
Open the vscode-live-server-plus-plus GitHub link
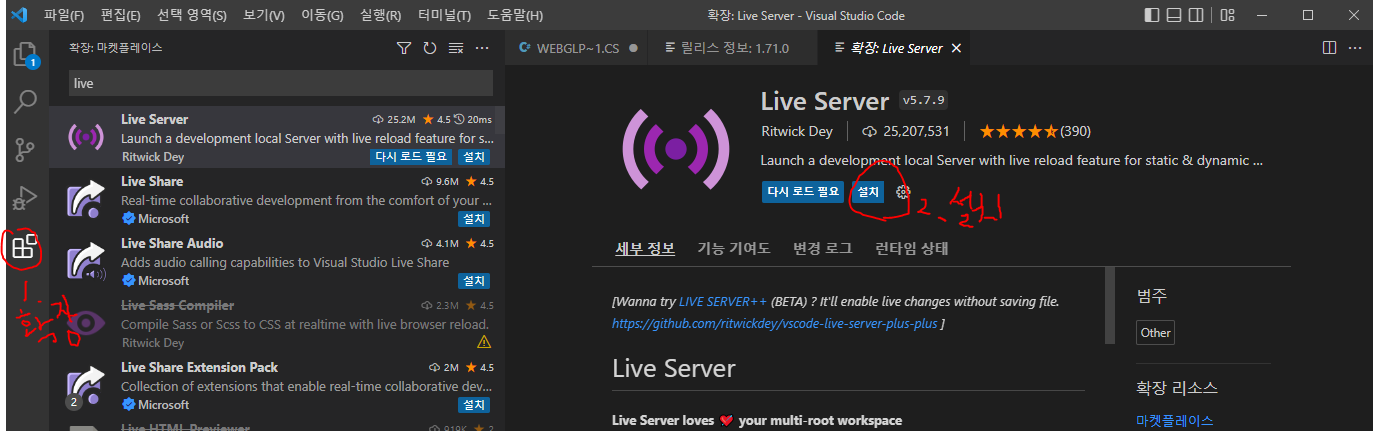point(776,324)
